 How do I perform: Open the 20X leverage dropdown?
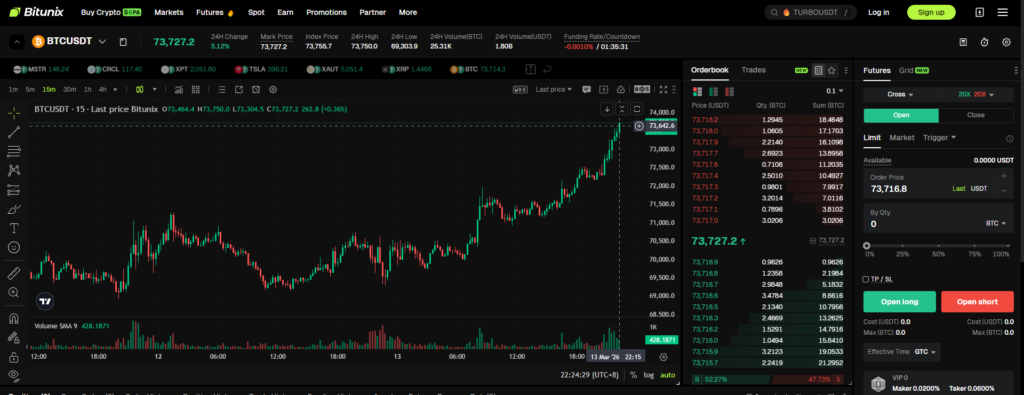coord(976,95)
